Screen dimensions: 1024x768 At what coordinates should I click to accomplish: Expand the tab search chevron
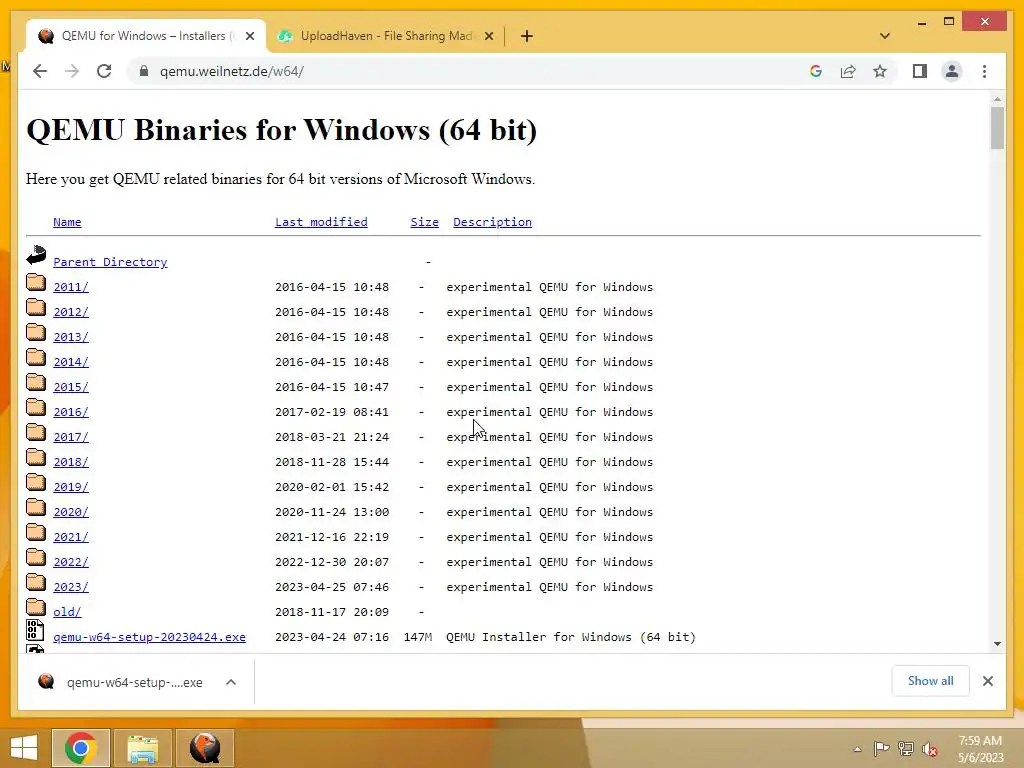[885, 36]
